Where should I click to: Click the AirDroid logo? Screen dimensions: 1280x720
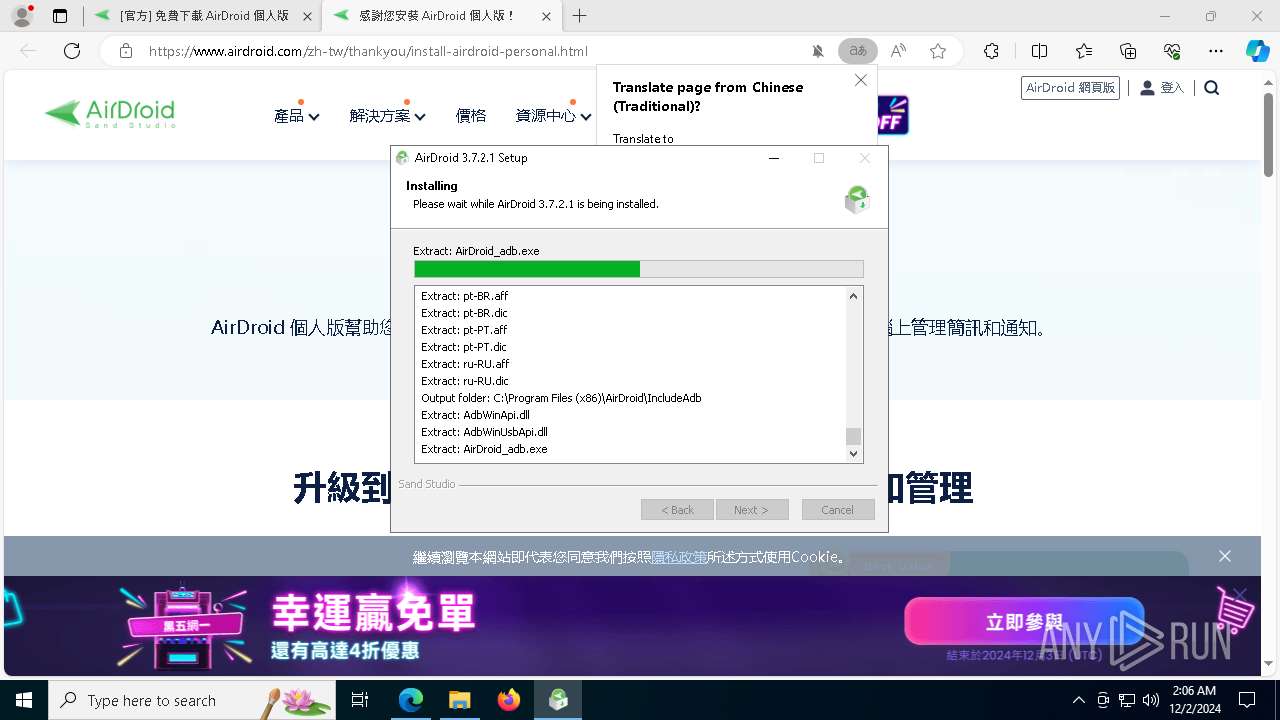110,113
